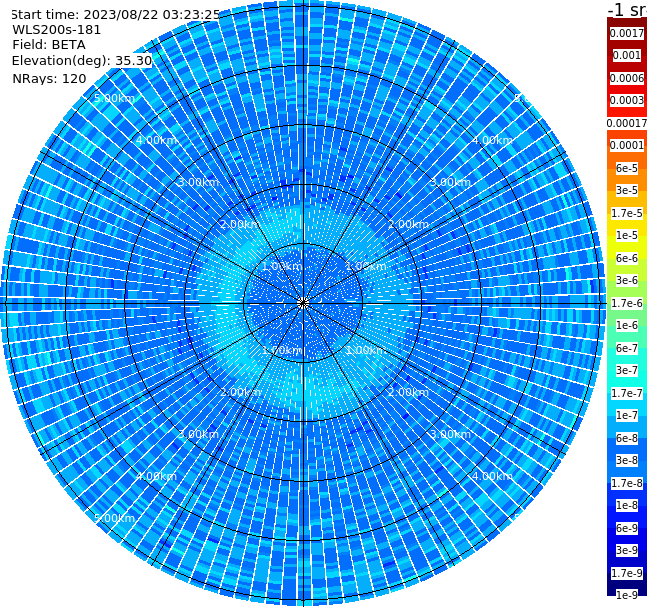
Task: Click the Start time 2023/08/22 03:23:25 label
Action: (x=115, y=14)
